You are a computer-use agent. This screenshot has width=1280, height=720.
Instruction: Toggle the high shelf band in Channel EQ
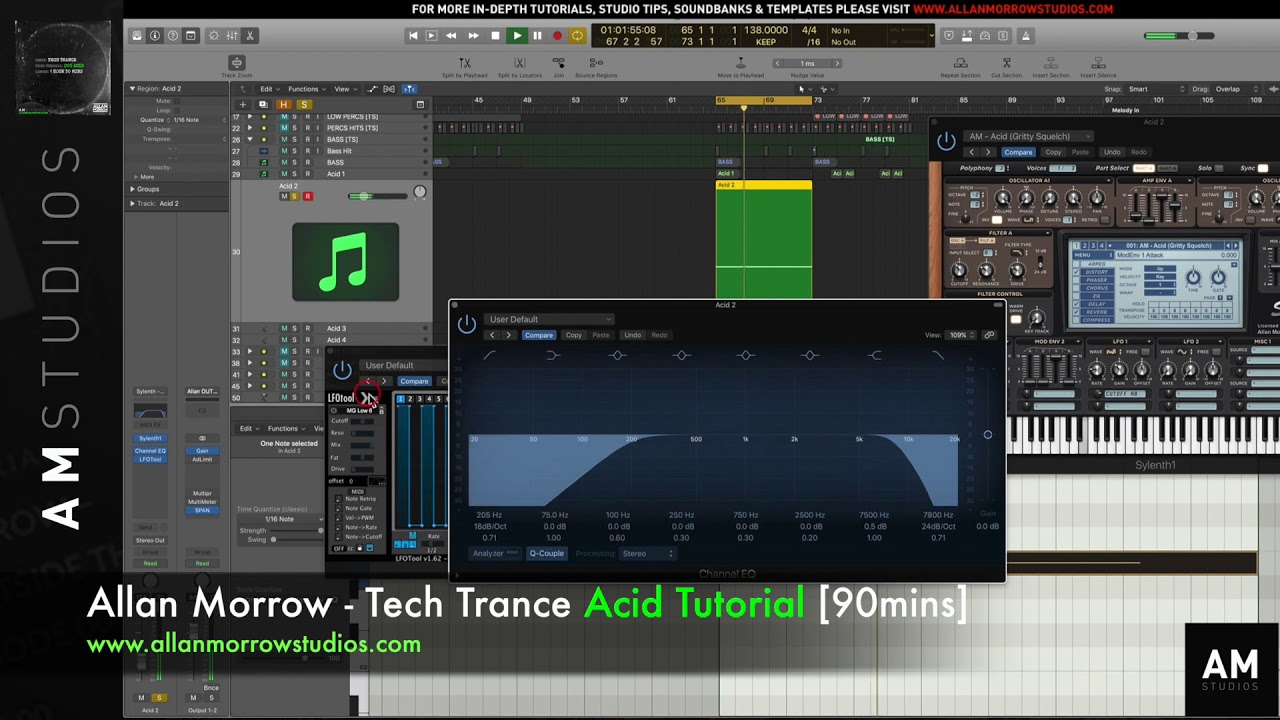point(875,355)
